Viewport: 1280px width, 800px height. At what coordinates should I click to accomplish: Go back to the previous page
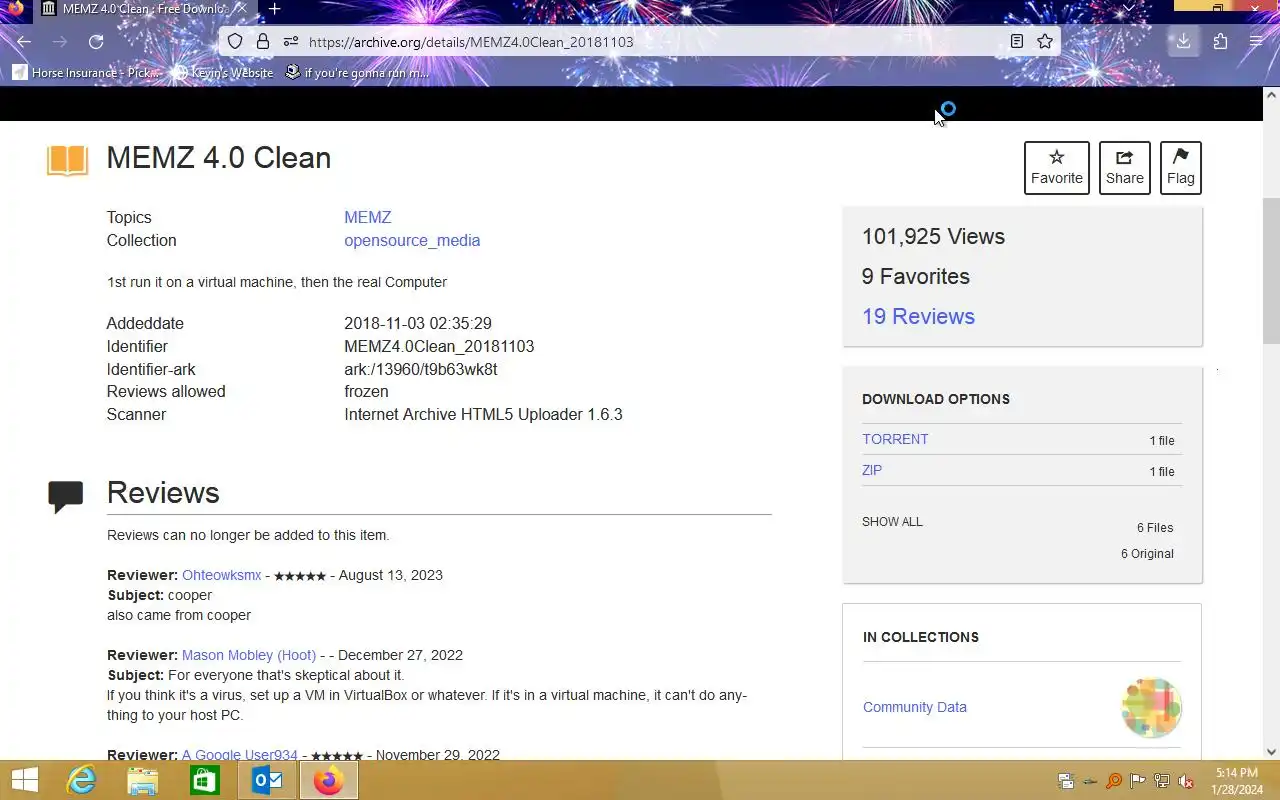click(24, 42)
